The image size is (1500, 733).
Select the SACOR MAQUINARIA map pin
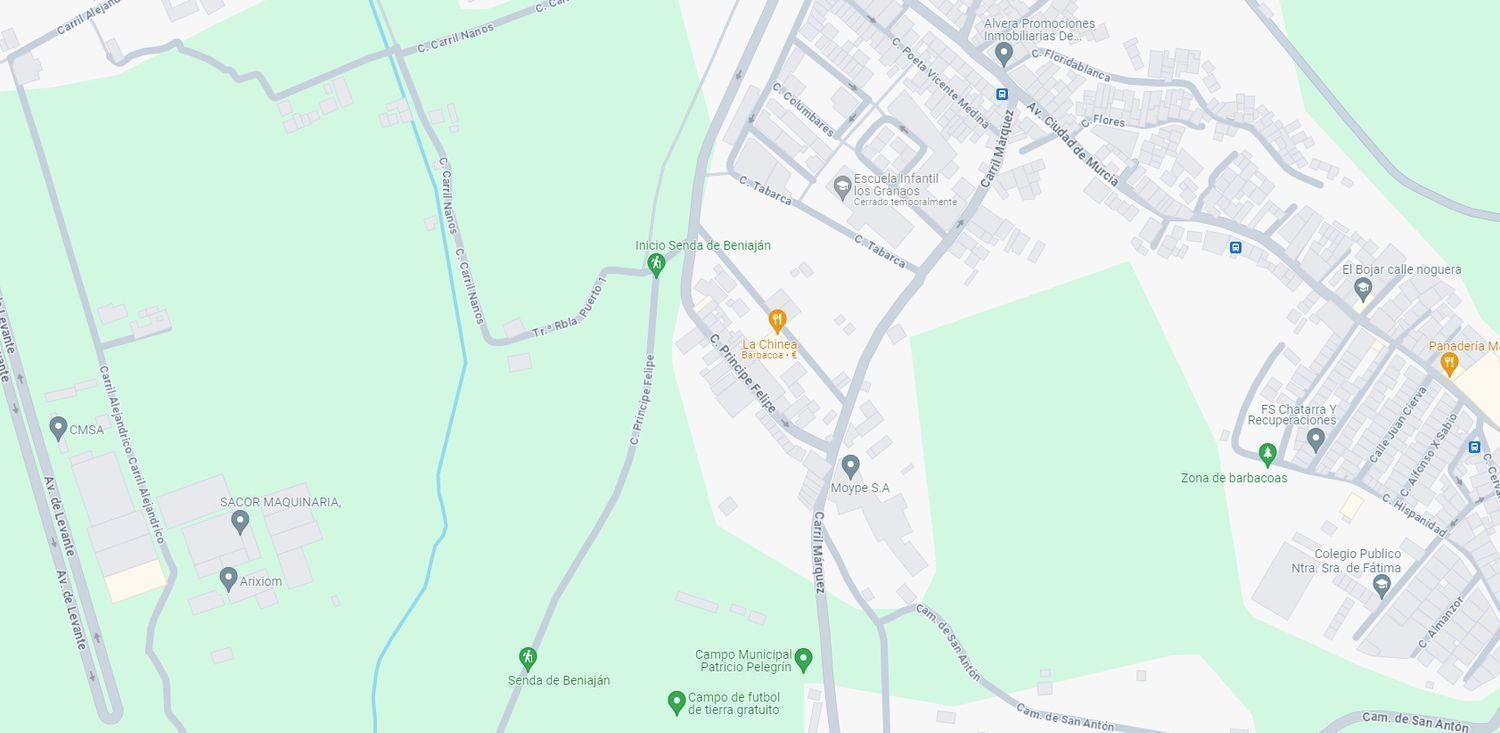pos(240,521)
